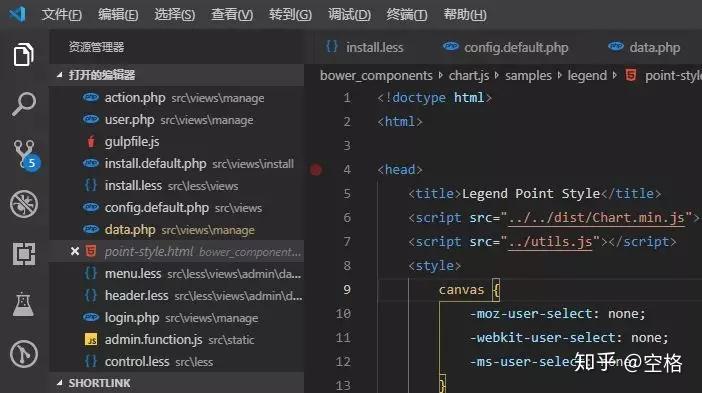Image resolution: width=702 pixels, height=393 pixels.
Task: Select samples in the breadcrumb
Action: click(528, 75)
